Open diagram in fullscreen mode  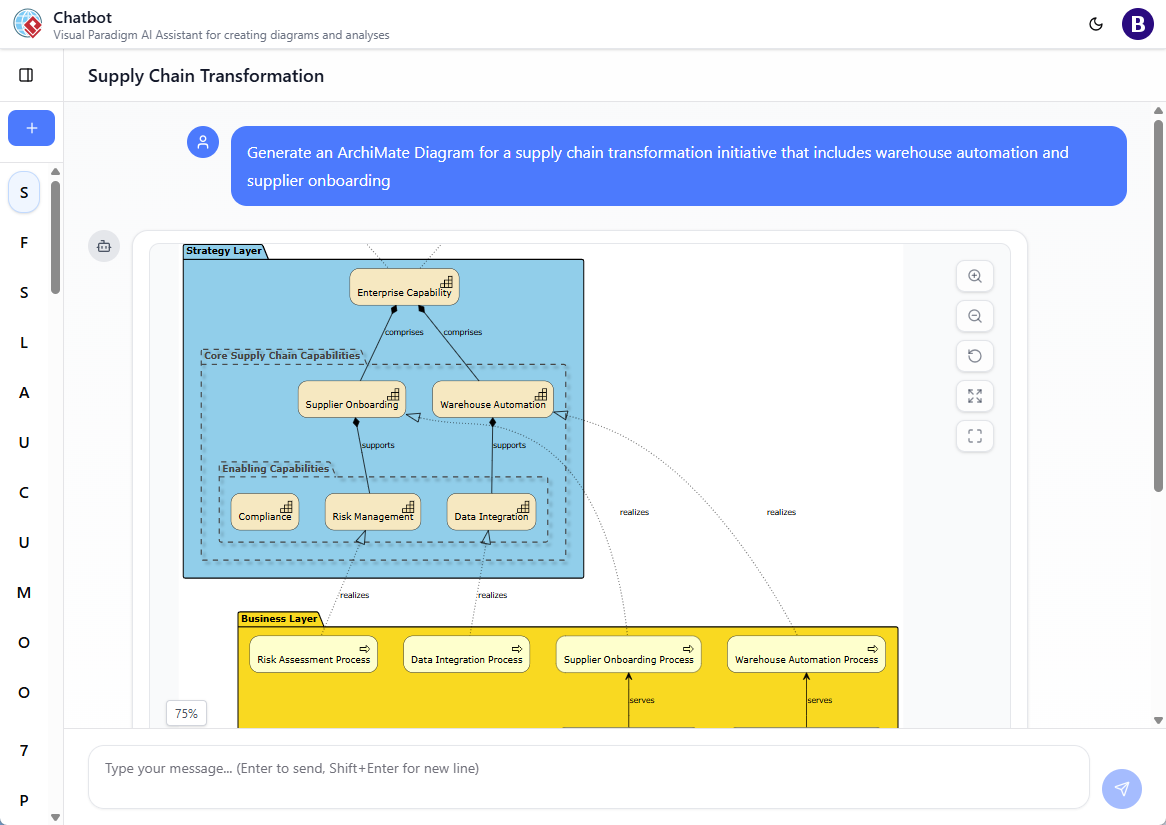(975, 436)
